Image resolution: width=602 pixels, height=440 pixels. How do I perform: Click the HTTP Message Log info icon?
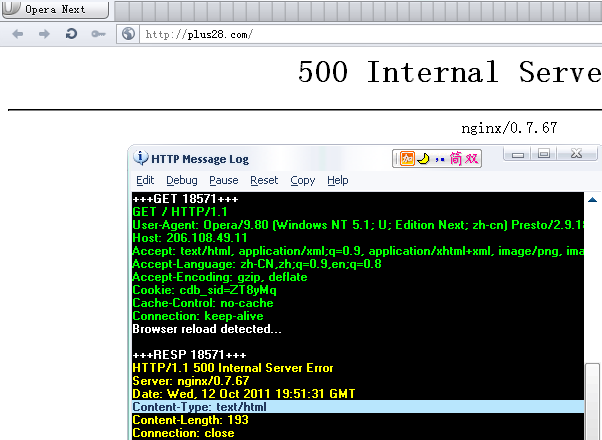(141, 158)
